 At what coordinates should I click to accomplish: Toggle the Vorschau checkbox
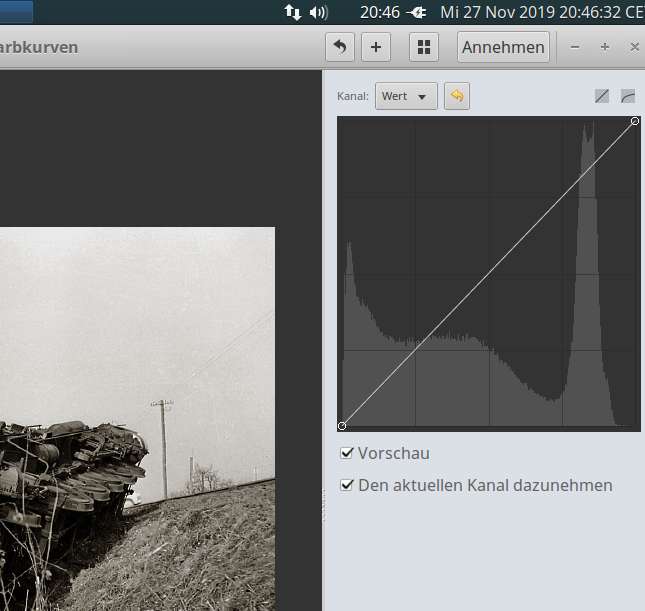click(347, 453)
